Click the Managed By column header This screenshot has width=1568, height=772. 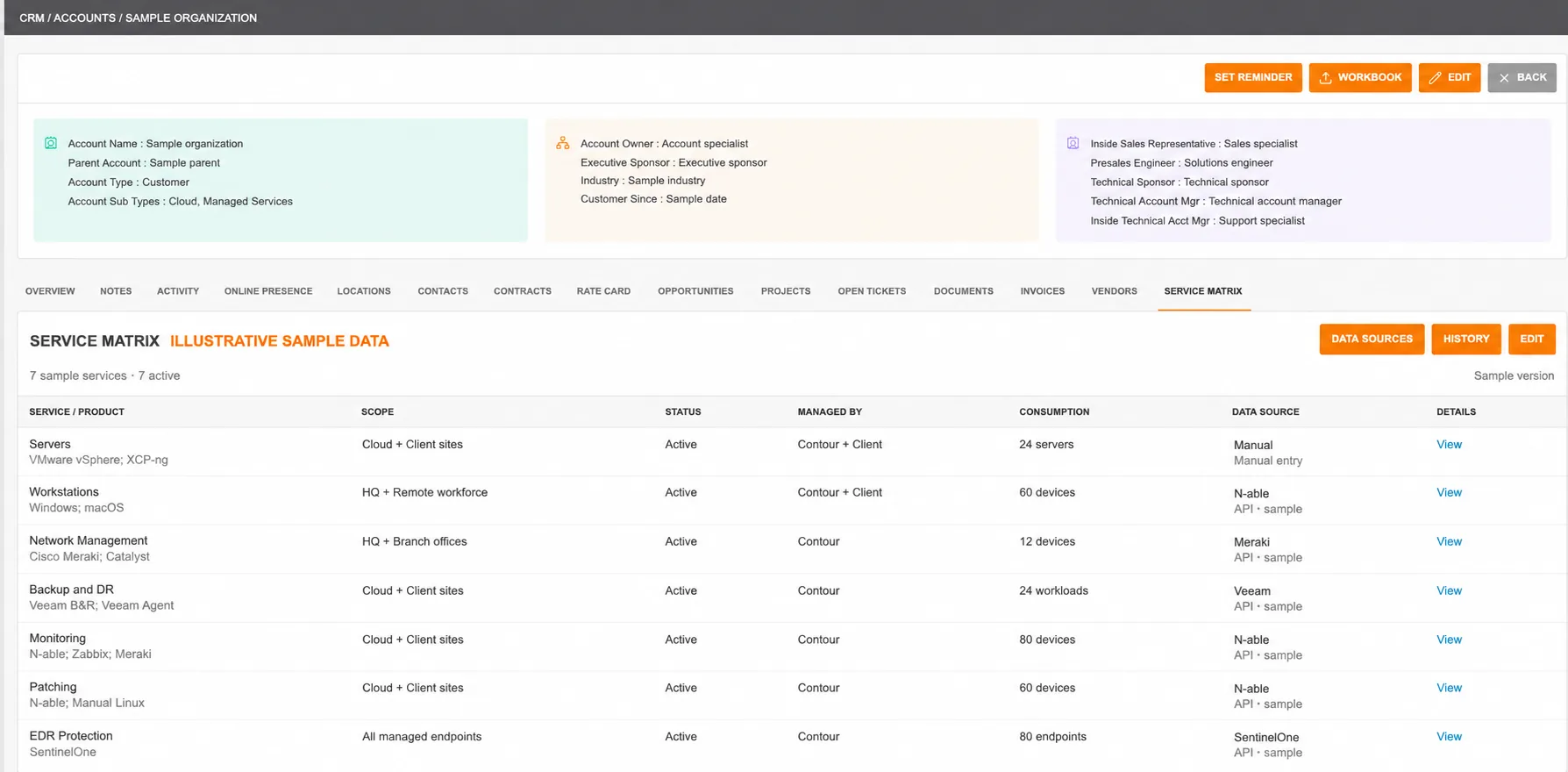tap(830, 412)
